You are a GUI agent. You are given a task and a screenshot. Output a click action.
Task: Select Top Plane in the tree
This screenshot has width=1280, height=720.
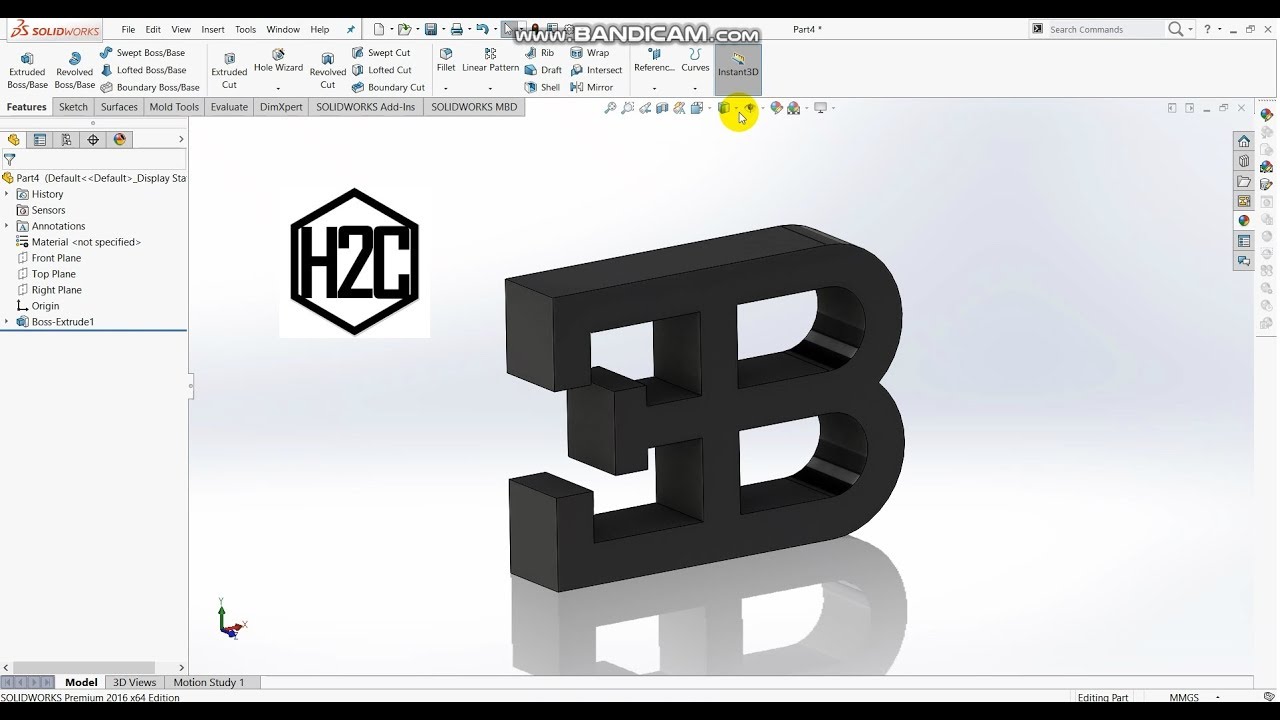(46, 274)
